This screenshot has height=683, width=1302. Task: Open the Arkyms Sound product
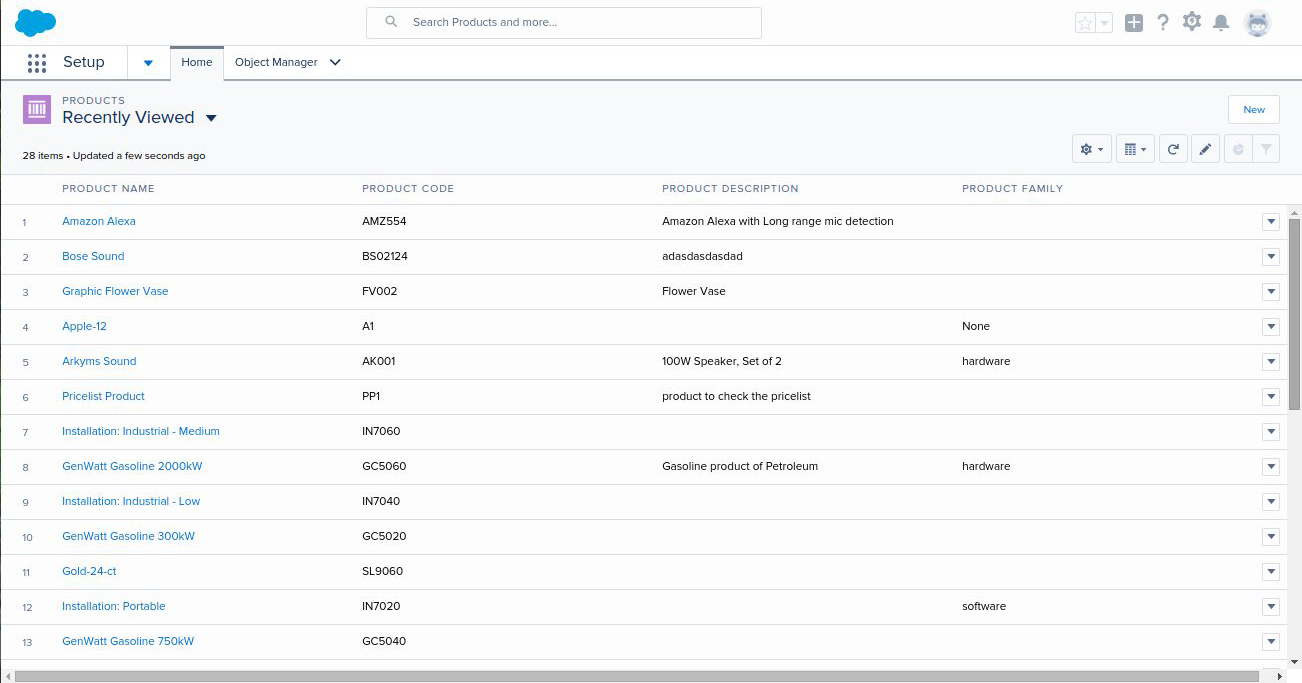click(99, 361)
